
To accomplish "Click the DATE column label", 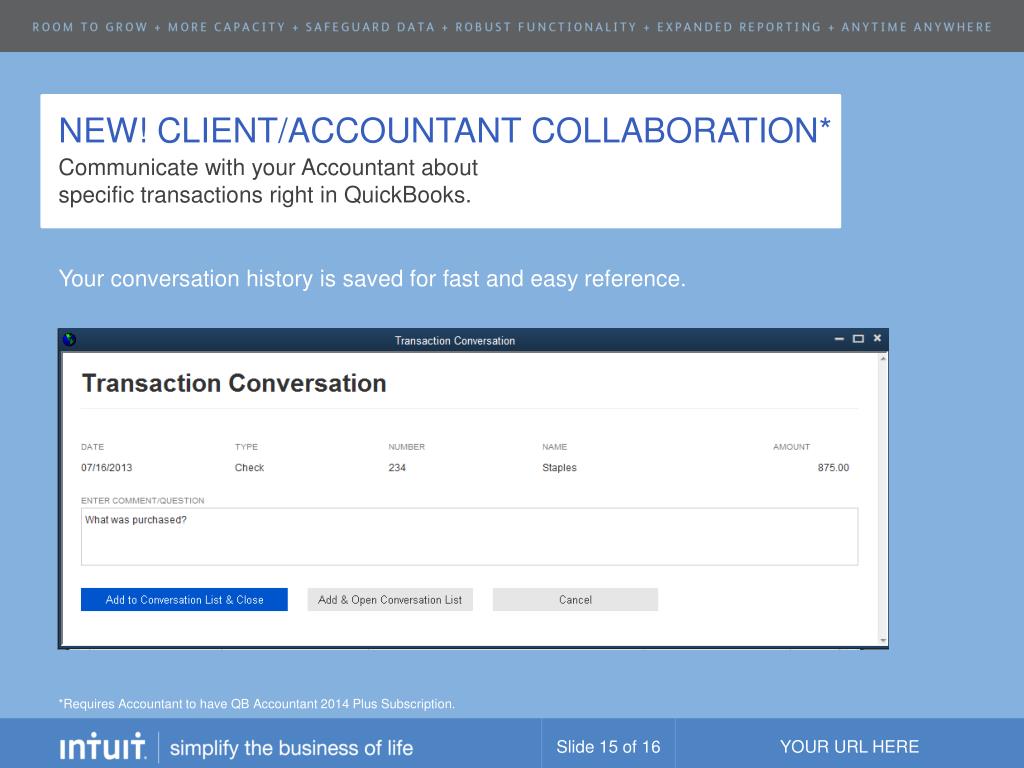I will pos(92,447).
